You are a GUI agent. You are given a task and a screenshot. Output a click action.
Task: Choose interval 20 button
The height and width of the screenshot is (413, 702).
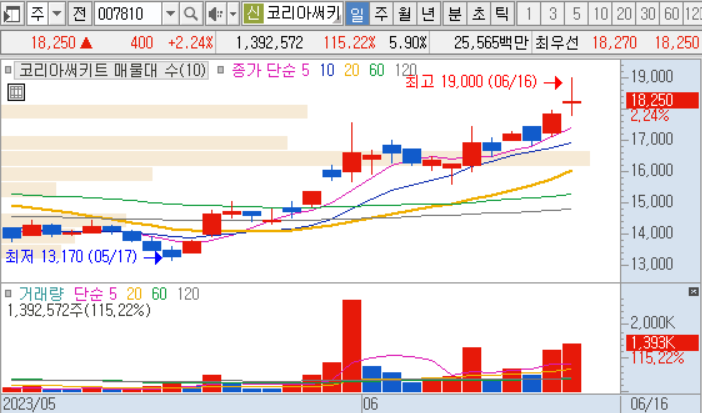[624, 13]
